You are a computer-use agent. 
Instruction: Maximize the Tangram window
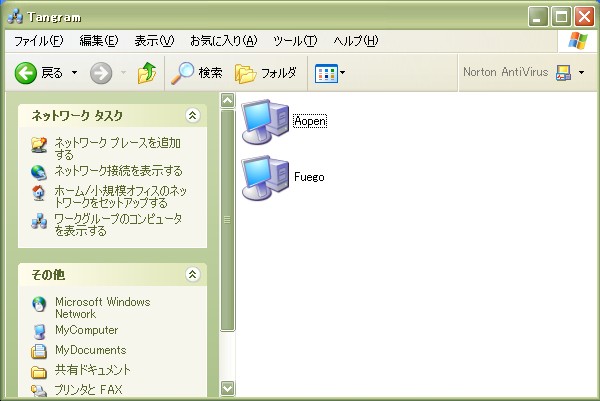coord(561,16)
